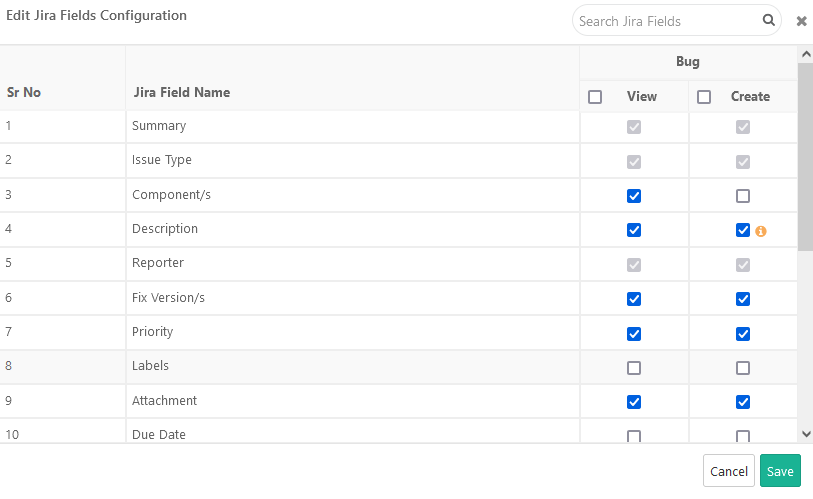Uncheck Create for Attachment field
813x499 pixels.
pos(743,402)
